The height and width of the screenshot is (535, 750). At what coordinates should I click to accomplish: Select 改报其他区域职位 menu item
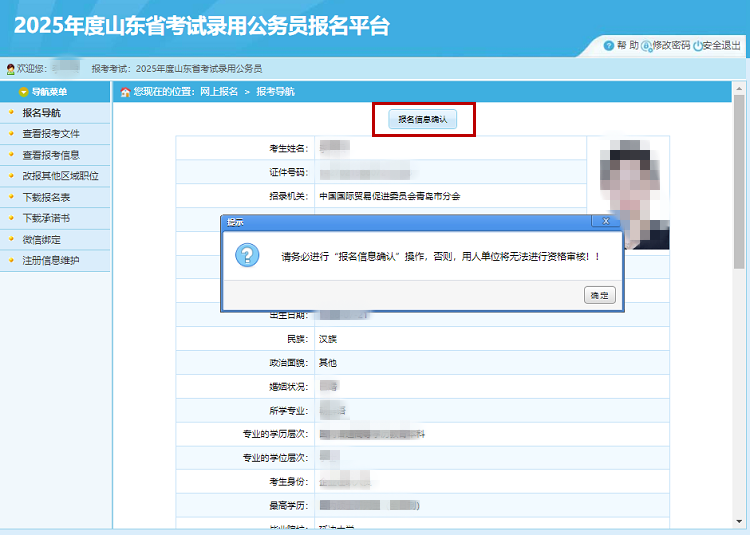55,176
